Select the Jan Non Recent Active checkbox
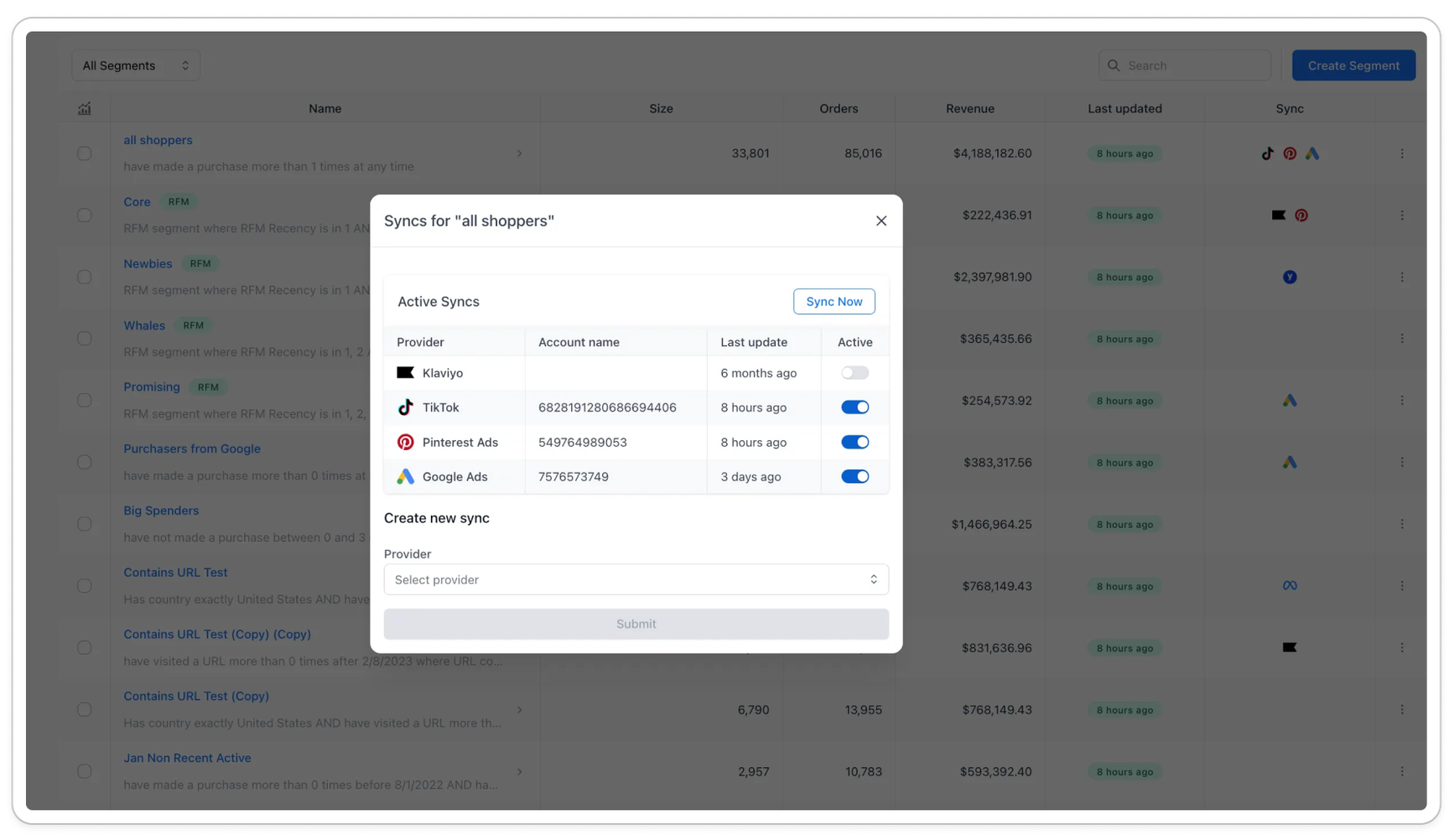Viewport: 1454px width, 840px height. coord(84,771)
